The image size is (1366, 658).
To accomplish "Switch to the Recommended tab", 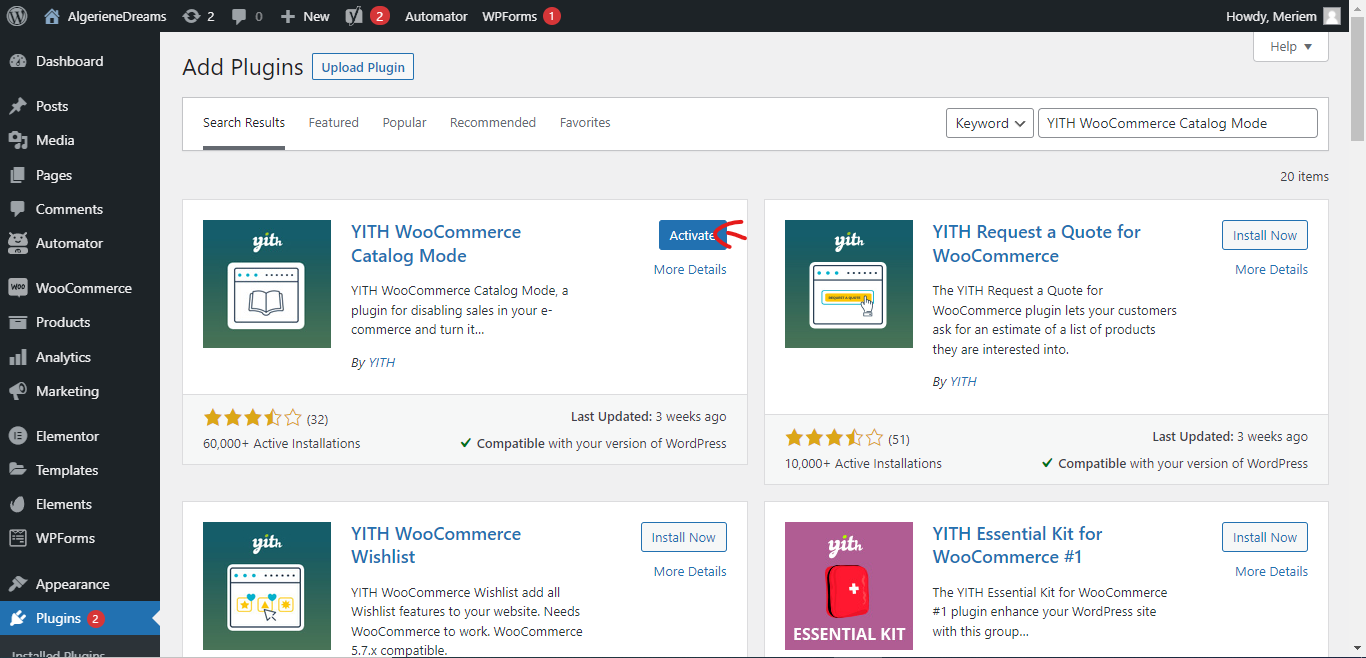I will 493,123.
